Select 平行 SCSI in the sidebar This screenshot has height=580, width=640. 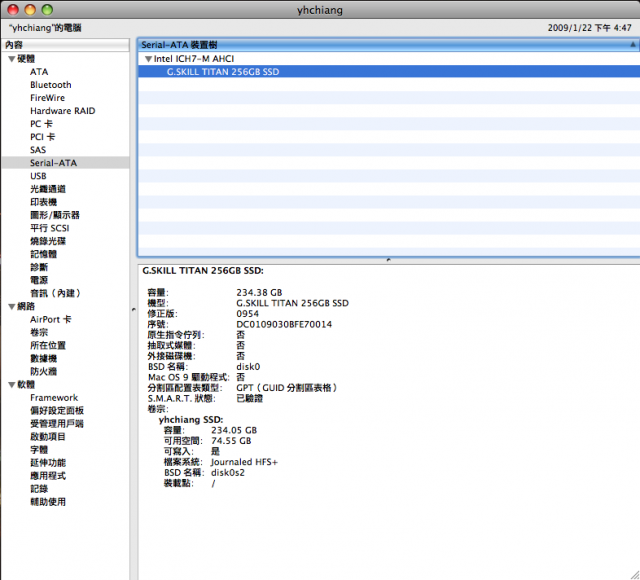(x=50, y=228)
